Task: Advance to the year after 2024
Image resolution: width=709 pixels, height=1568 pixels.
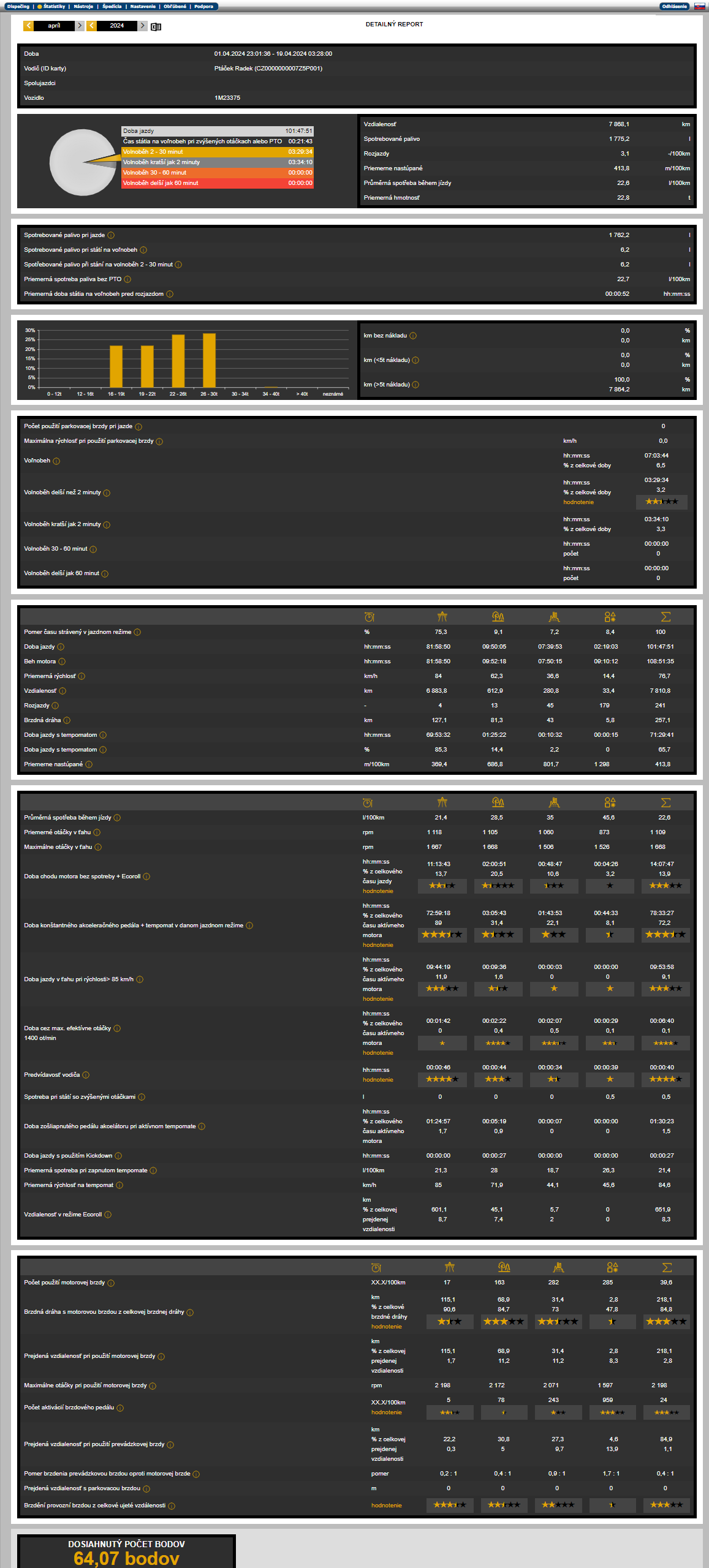Action: 143,26
